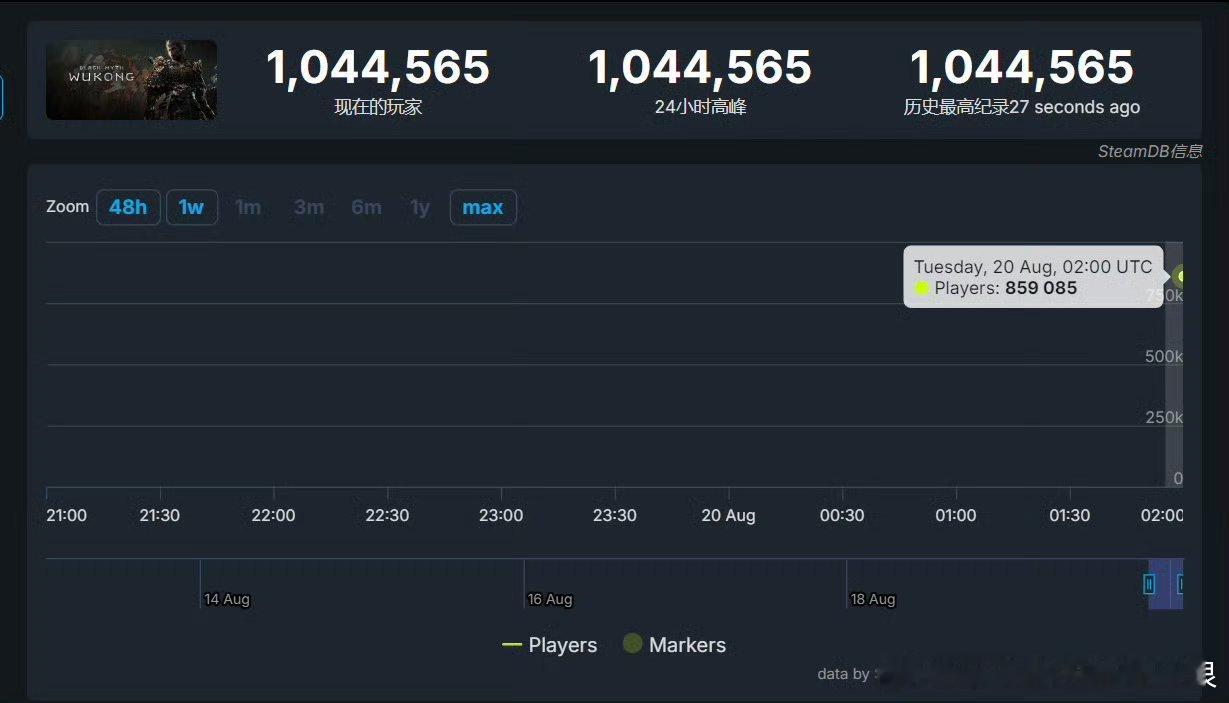Screen dimensions: 1229x703
Task: Click the 01:00 axis label
Action: click(955, 515)
